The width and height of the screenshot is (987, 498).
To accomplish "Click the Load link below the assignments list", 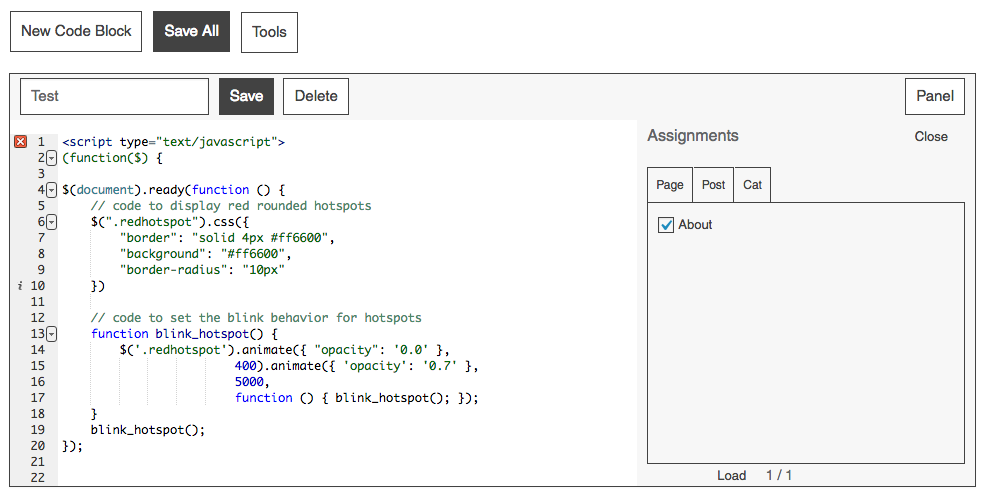I will pos(731,475).
